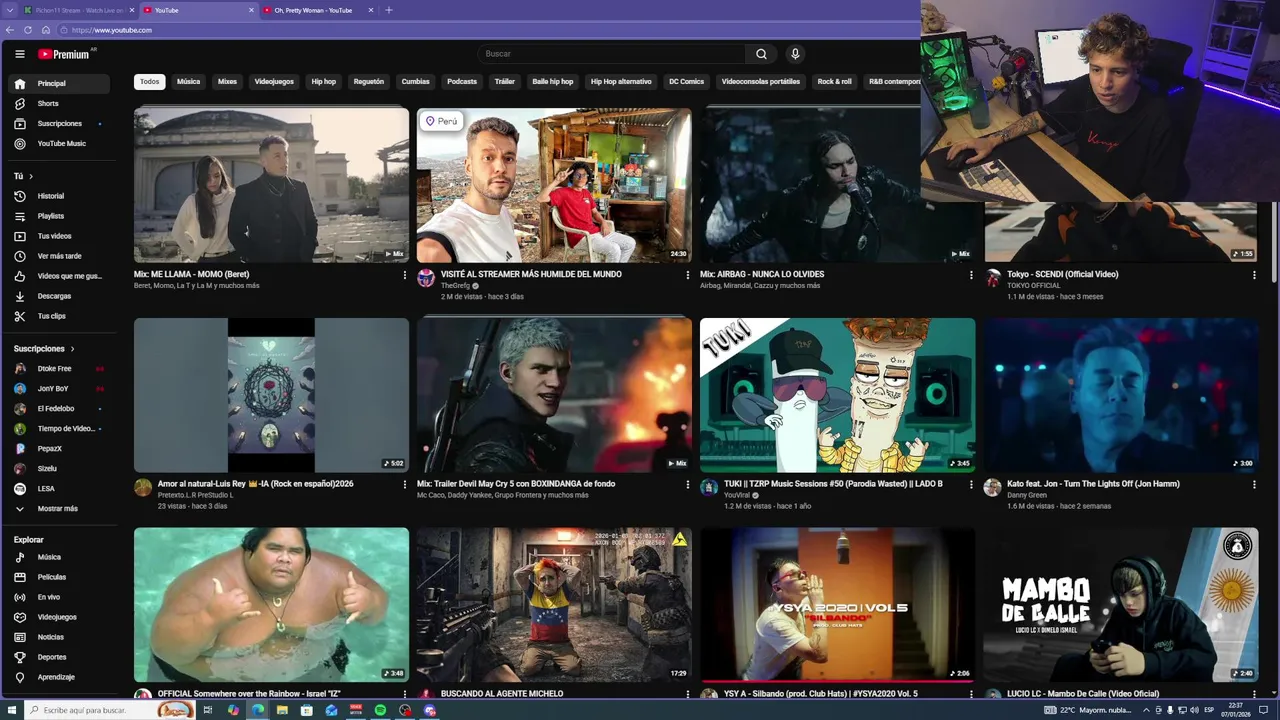The height and width of the screenshot is (720, 1280).
Task: Select the Hip hop filter chip
Action: pos(324,82)
